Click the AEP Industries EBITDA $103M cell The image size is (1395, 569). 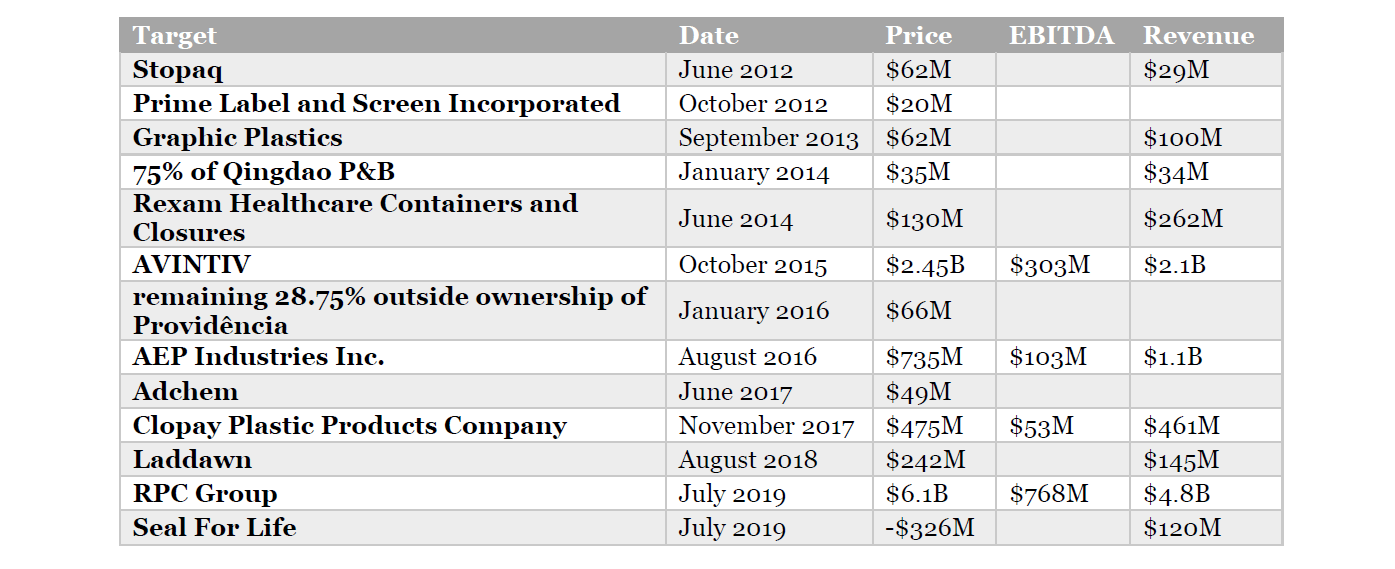1047,357
